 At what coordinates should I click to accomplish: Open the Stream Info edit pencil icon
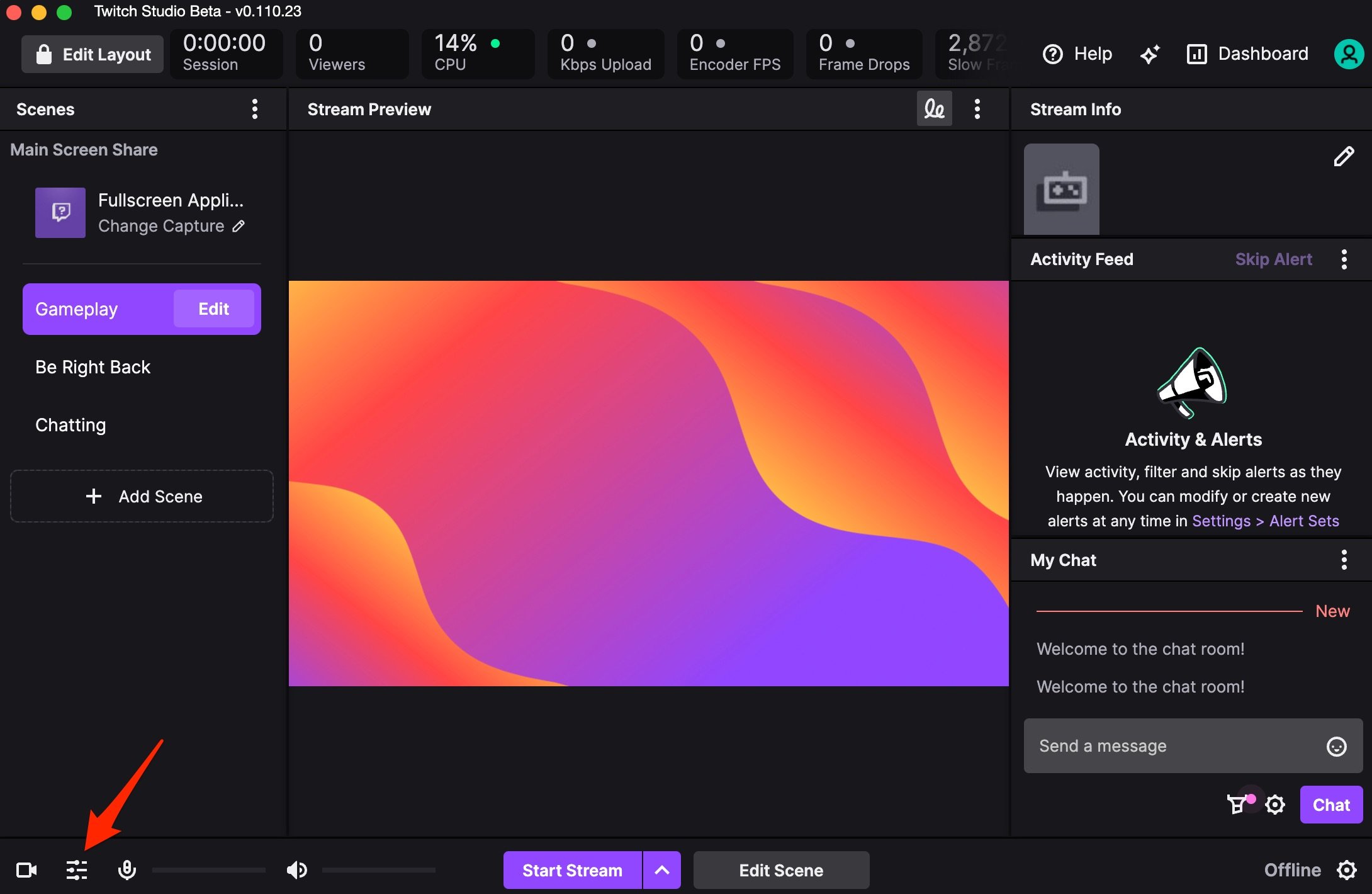1346,156
